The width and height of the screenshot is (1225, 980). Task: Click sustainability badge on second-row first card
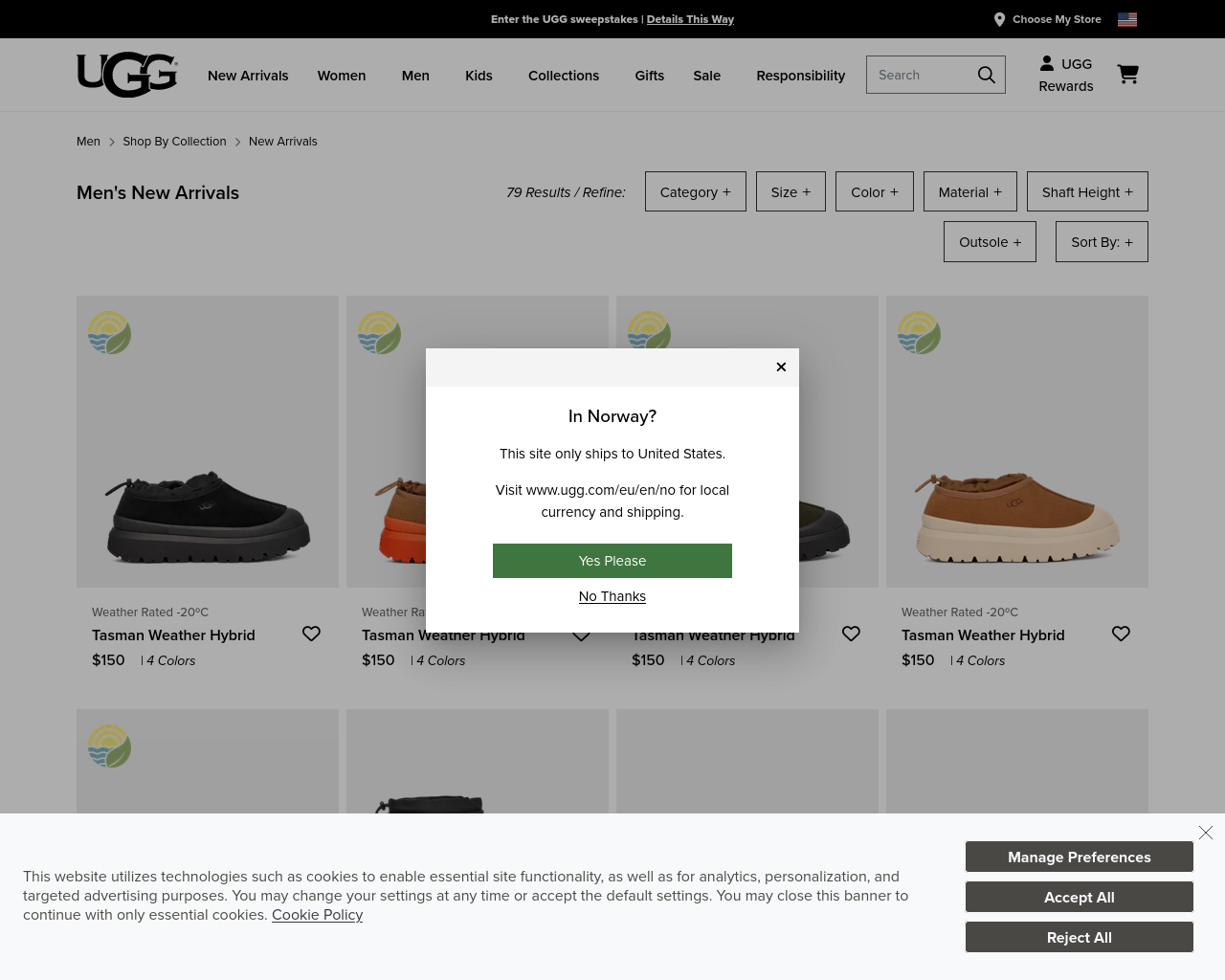[109, 746]
